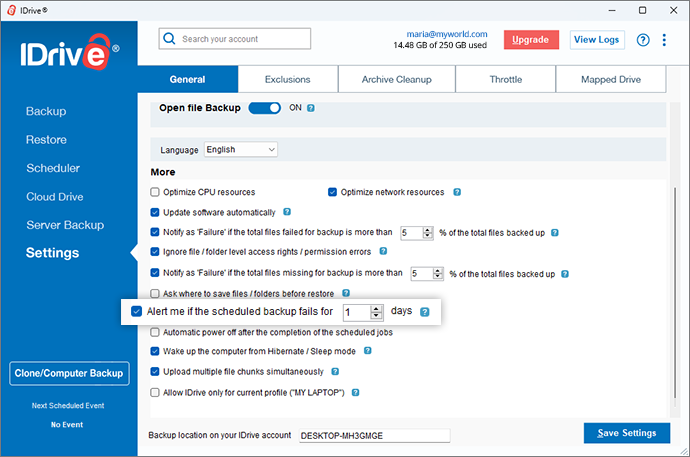690x457 pixels.
Task: Enable Automatic power off after scheduled jobs
Action: (x=155, y=332)
